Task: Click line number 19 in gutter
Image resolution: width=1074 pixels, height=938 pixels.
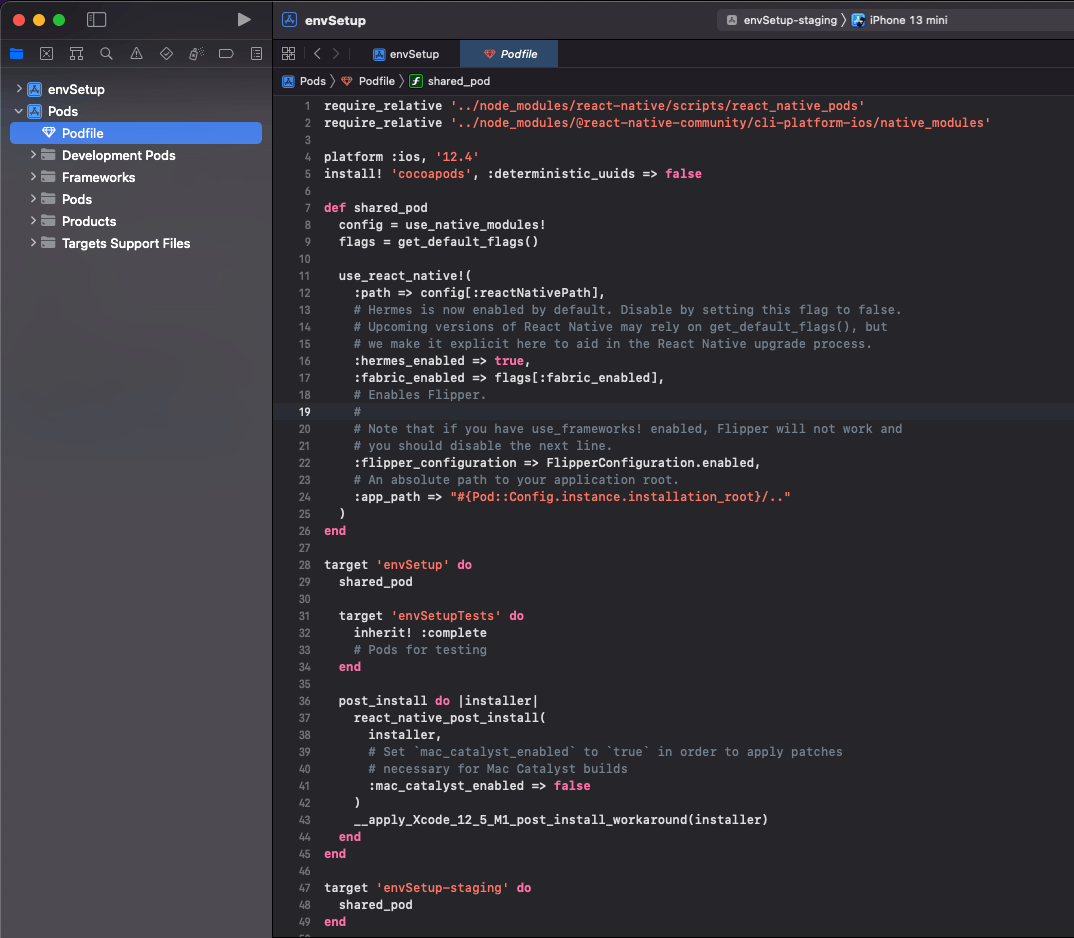Action: pos(304,412)
